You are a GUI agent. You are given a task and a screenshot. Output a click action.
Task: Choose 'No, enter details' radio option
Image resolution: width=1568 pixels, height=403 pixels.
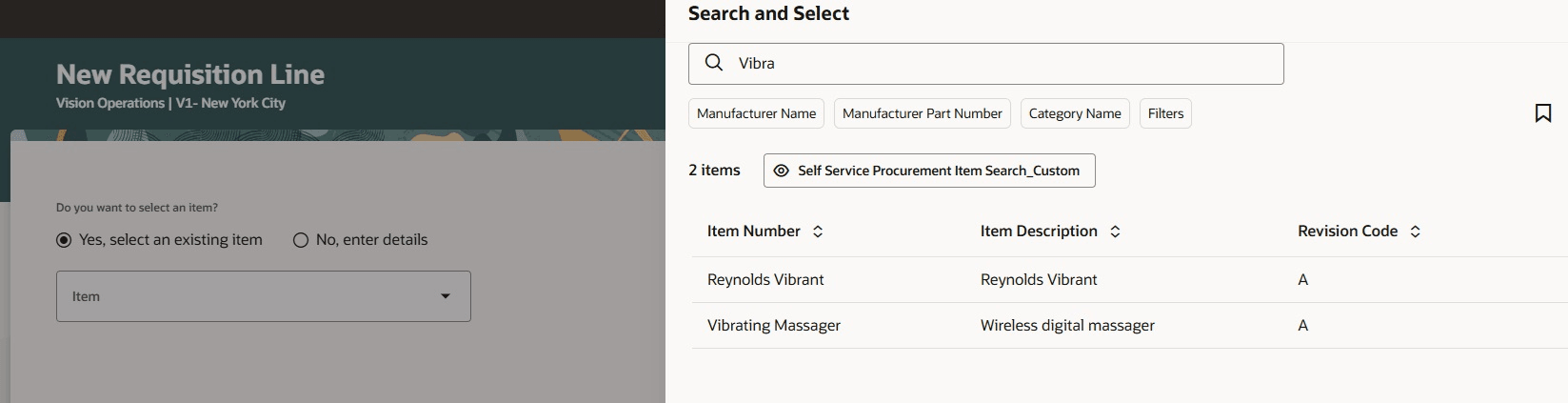301,240
